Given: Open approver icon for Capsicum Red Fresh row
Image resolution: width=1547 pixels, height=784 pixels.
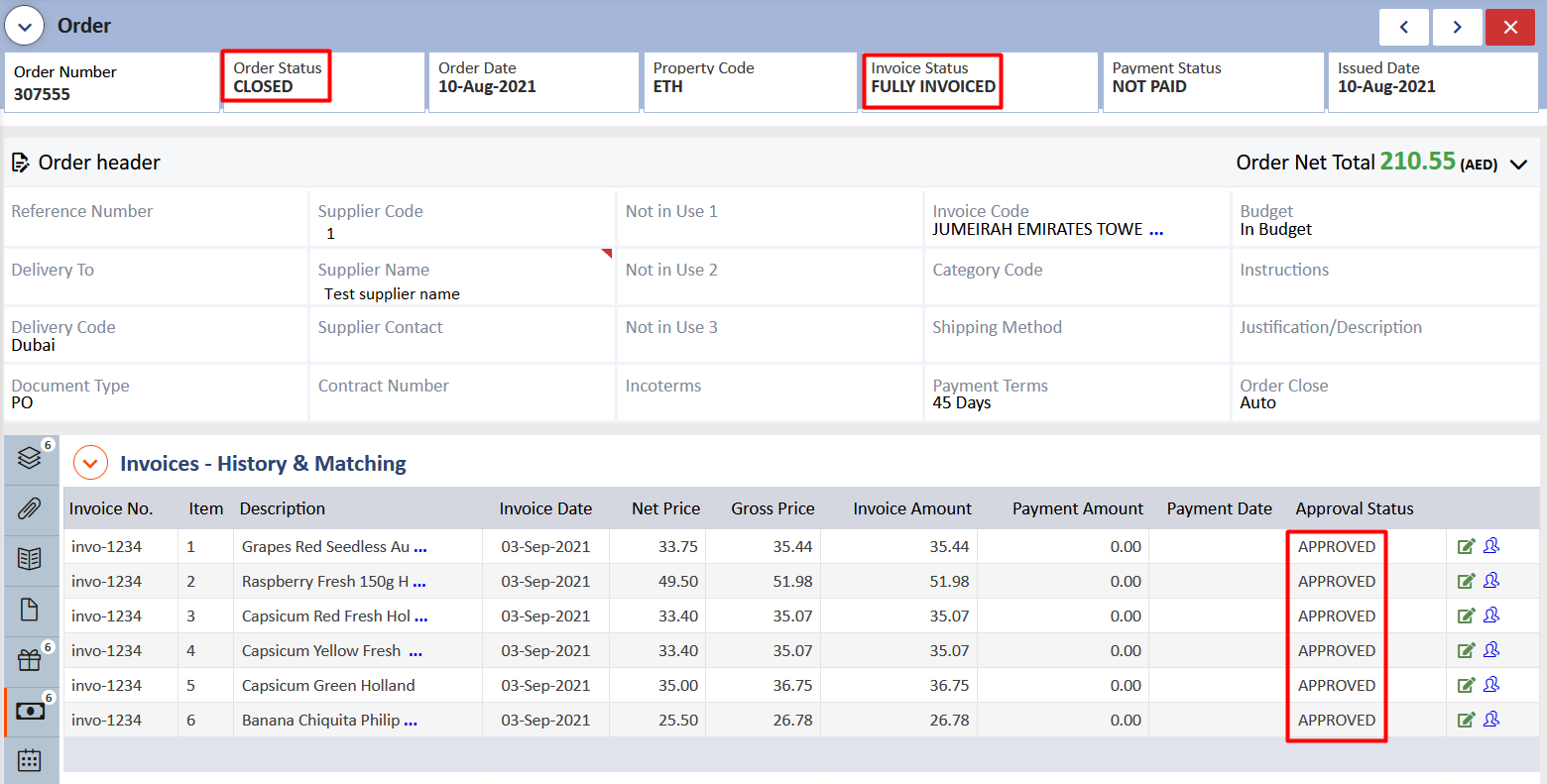Looking at the screenshot, I should click(x=1491, y=616).
